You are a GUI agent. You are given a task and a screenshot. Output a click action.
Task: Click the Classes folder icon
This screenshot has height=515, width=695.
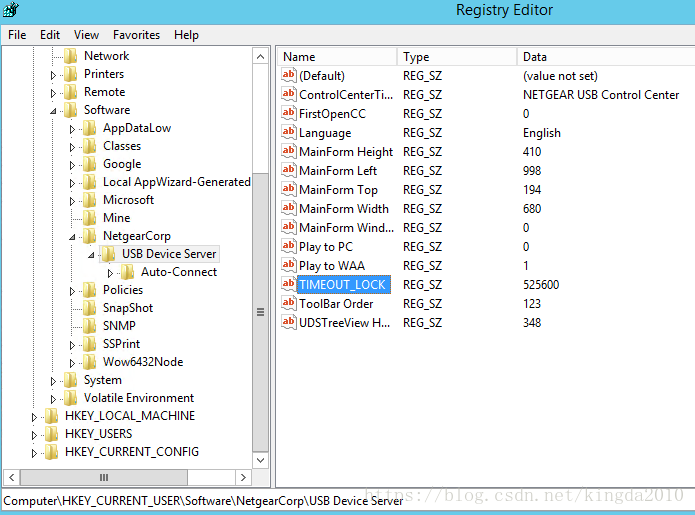(90, 146)
